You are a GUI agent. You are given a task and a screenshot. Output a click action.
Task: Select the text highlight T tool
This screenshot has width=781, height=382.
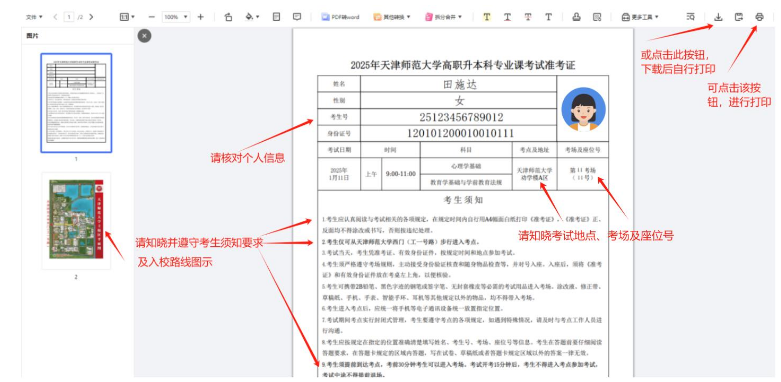tap(487, 17)
